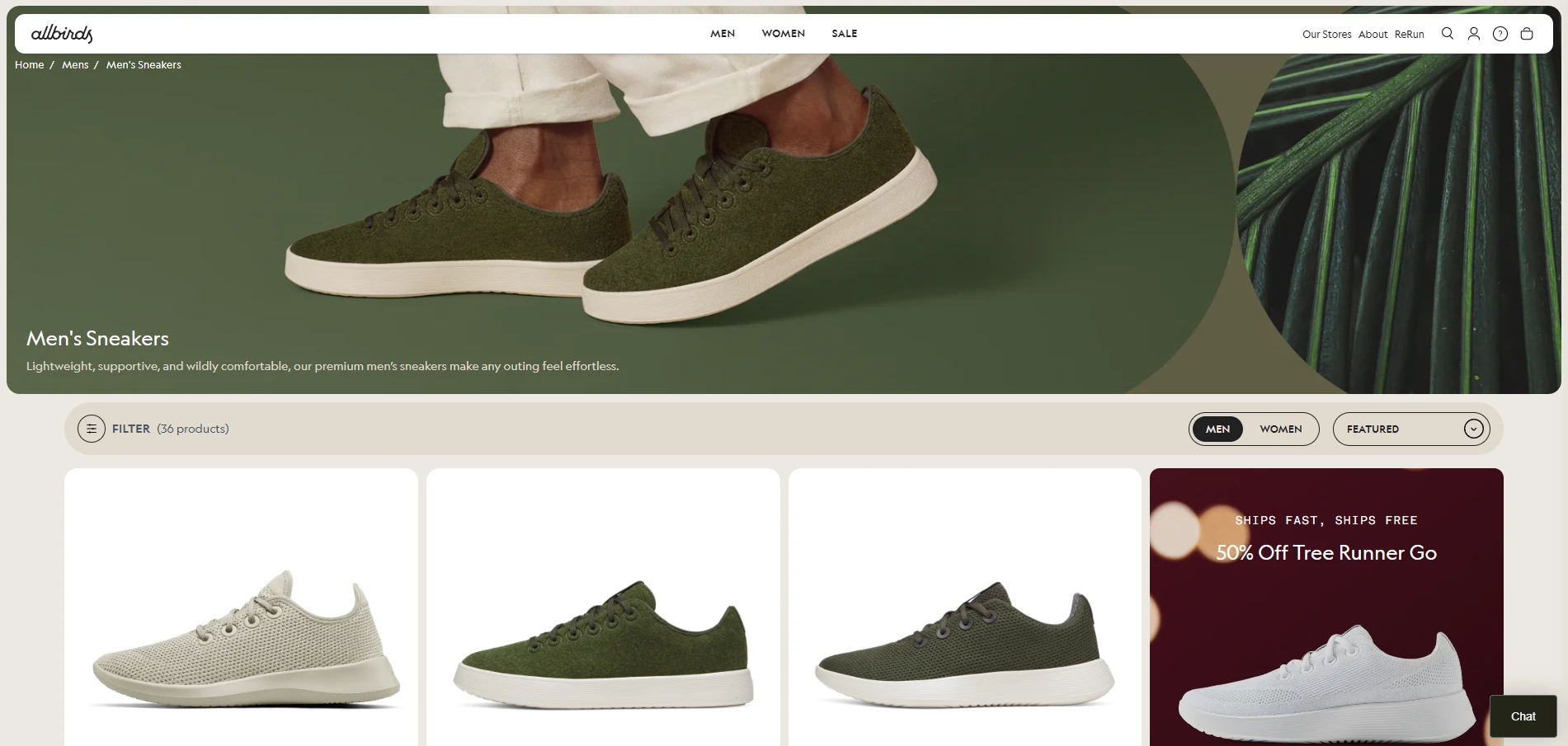Open the WOMEN navigation menu

pos(784,34)
